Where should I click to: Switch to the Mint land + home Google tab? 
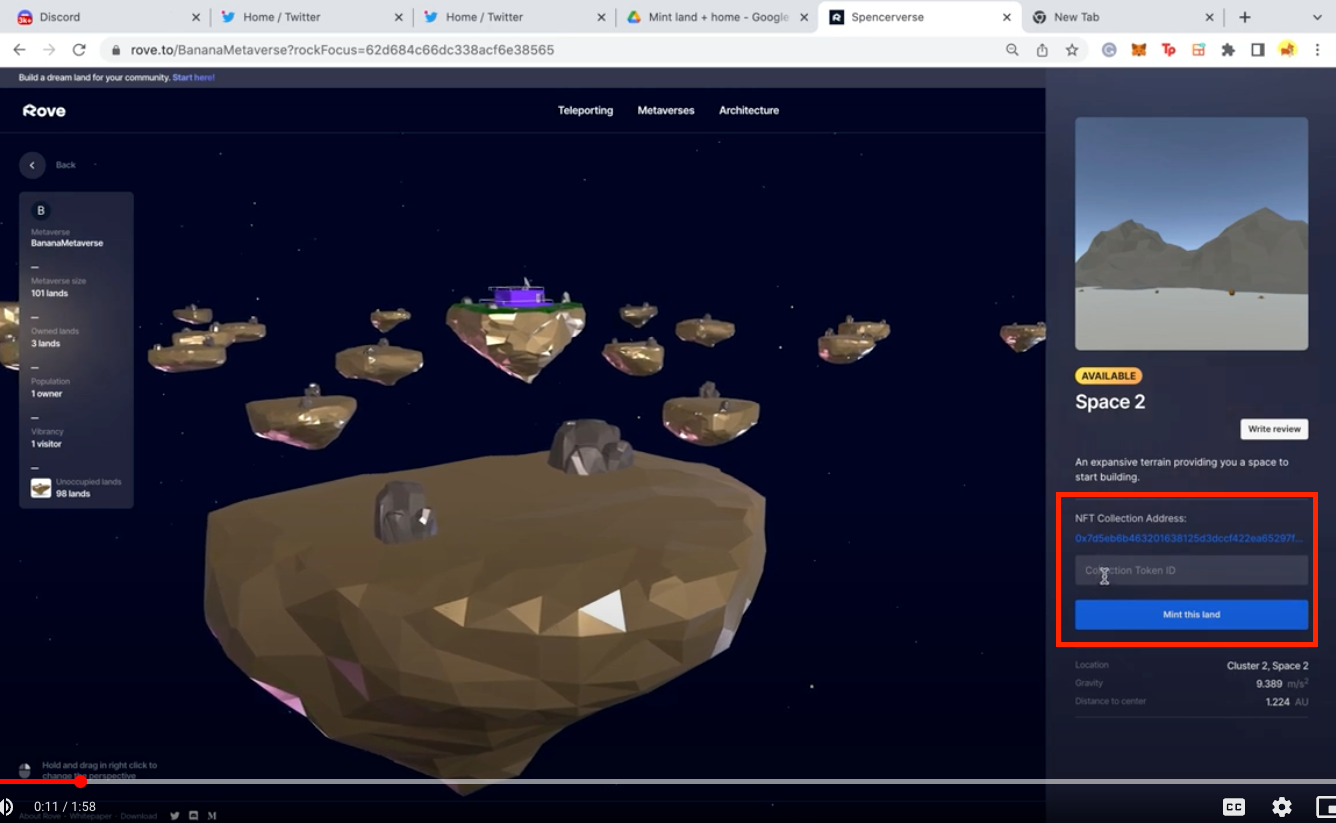click(x=716, y=17)
